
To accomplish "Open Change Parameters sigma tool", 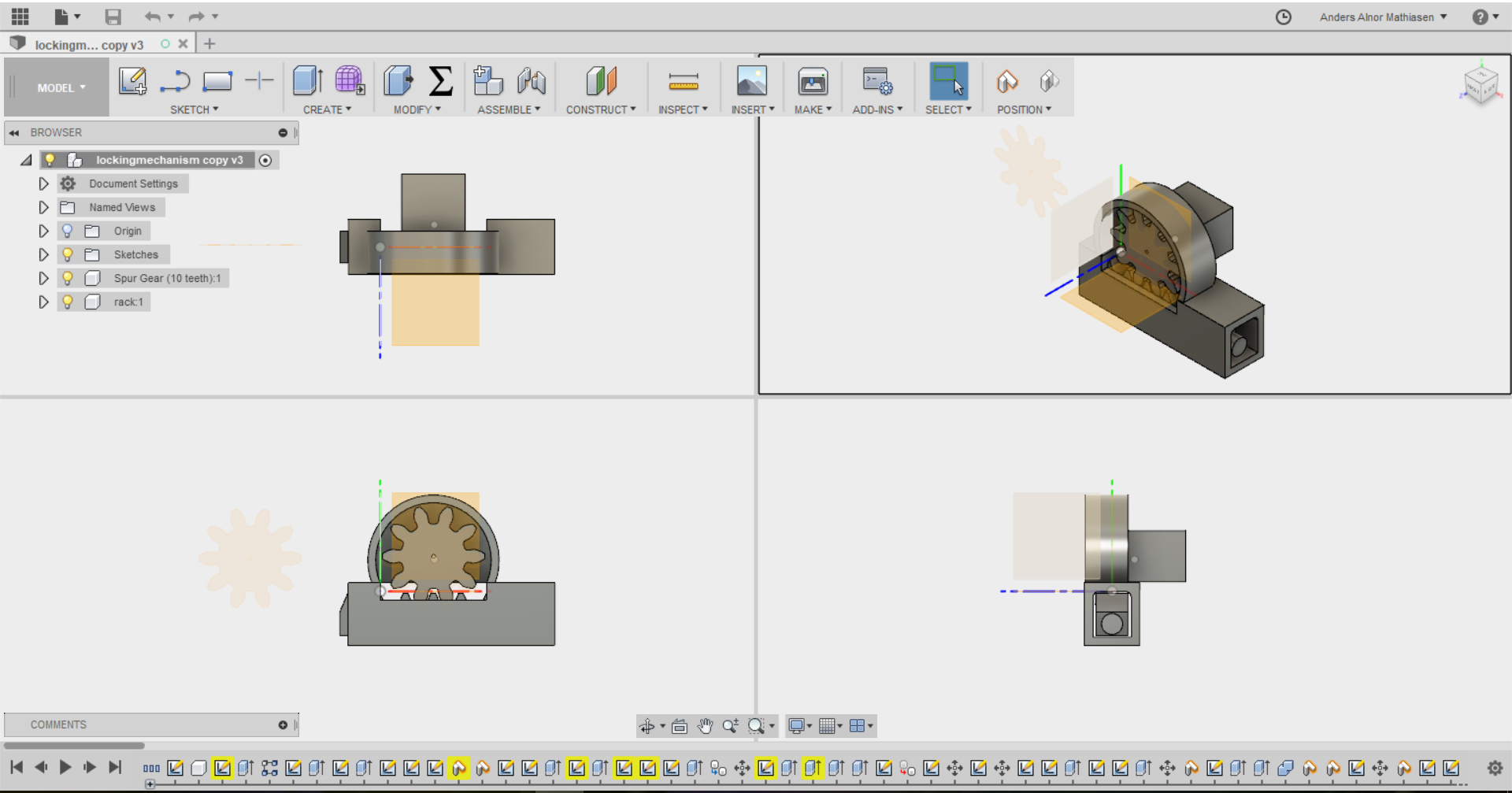I will 441,80.
